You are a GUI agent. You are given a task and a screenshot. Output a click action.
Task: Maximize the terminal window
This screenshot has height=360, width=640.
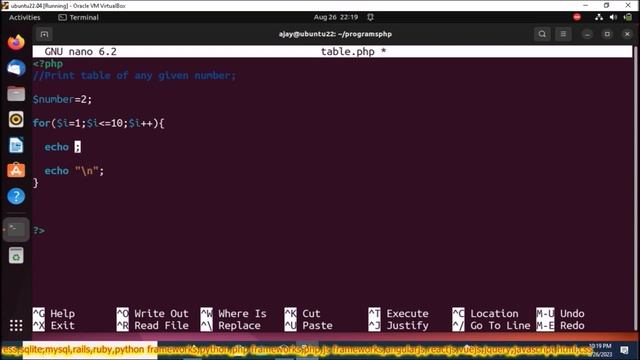[x=607, y=34]
